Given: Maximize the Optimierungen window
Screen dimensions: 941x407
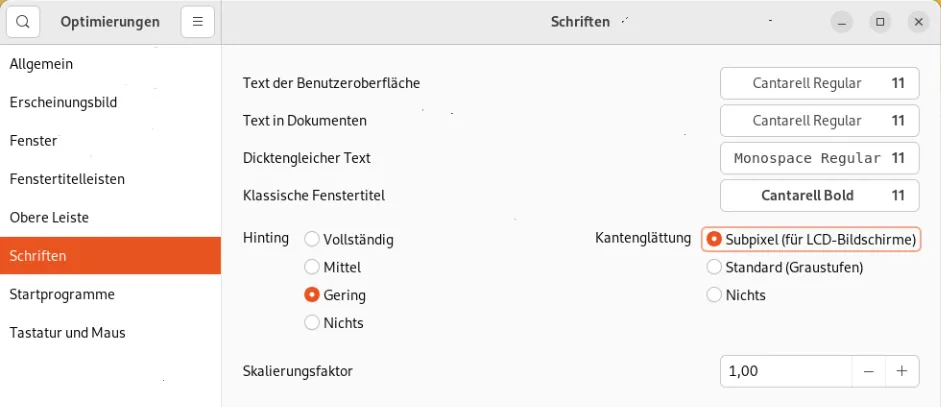Looking at the screenshot, I should 880,21.
